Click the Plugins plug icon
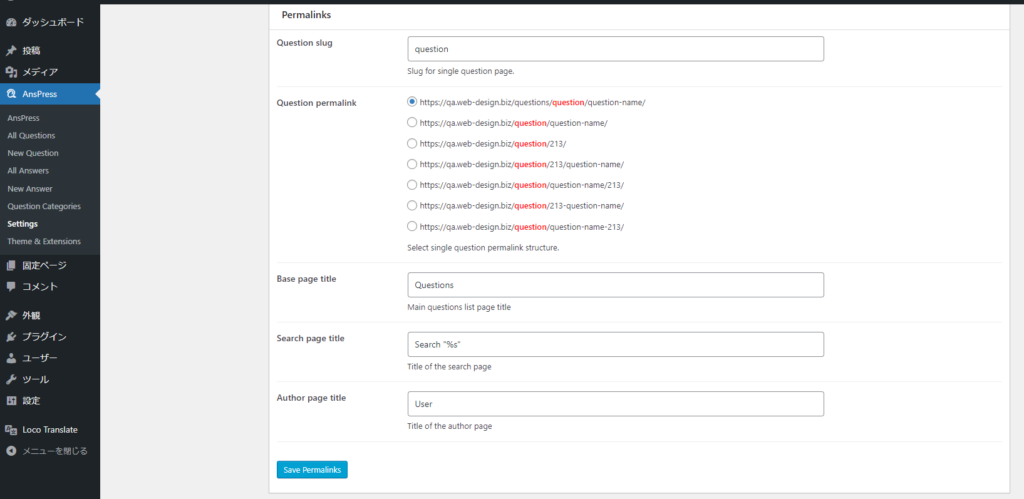Screen dimensions: 1024x499 click(11, 337)
